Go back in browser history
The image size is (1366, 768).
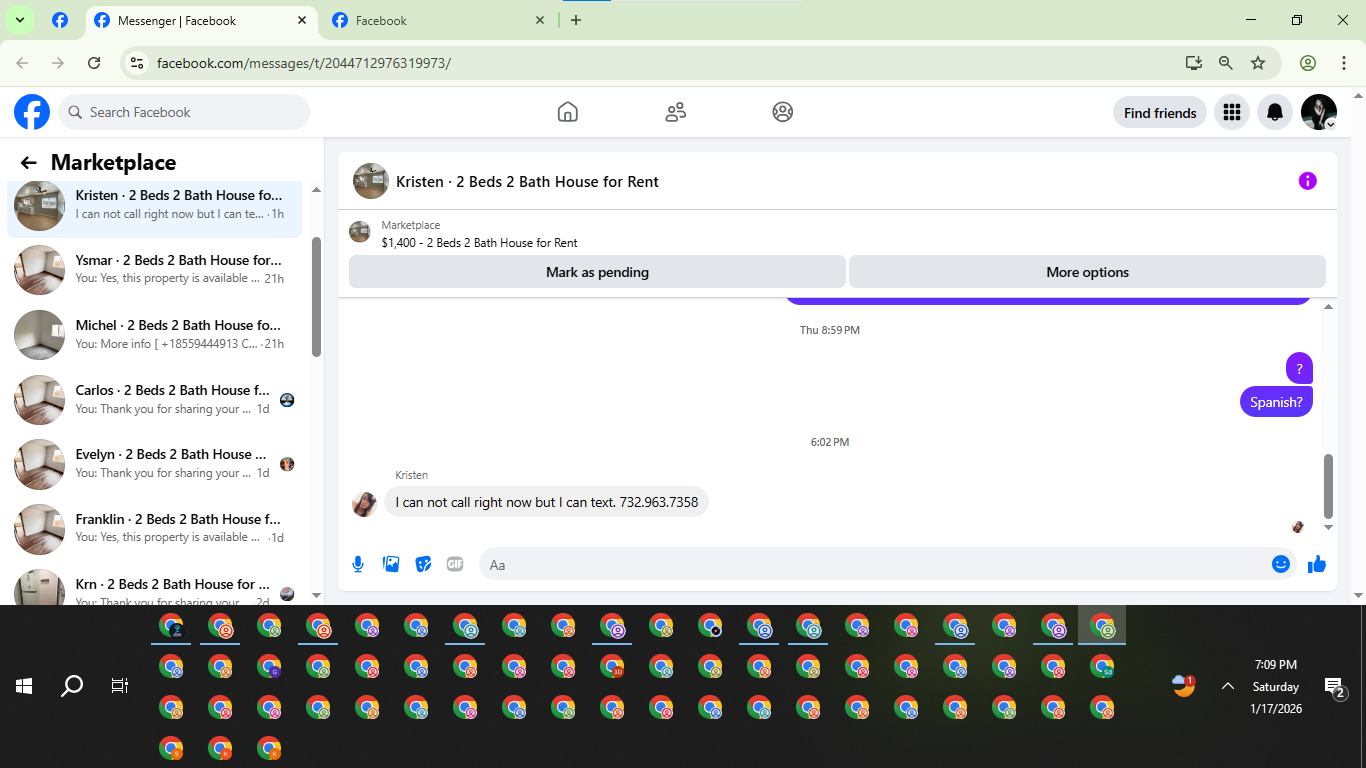pos(22,63)
